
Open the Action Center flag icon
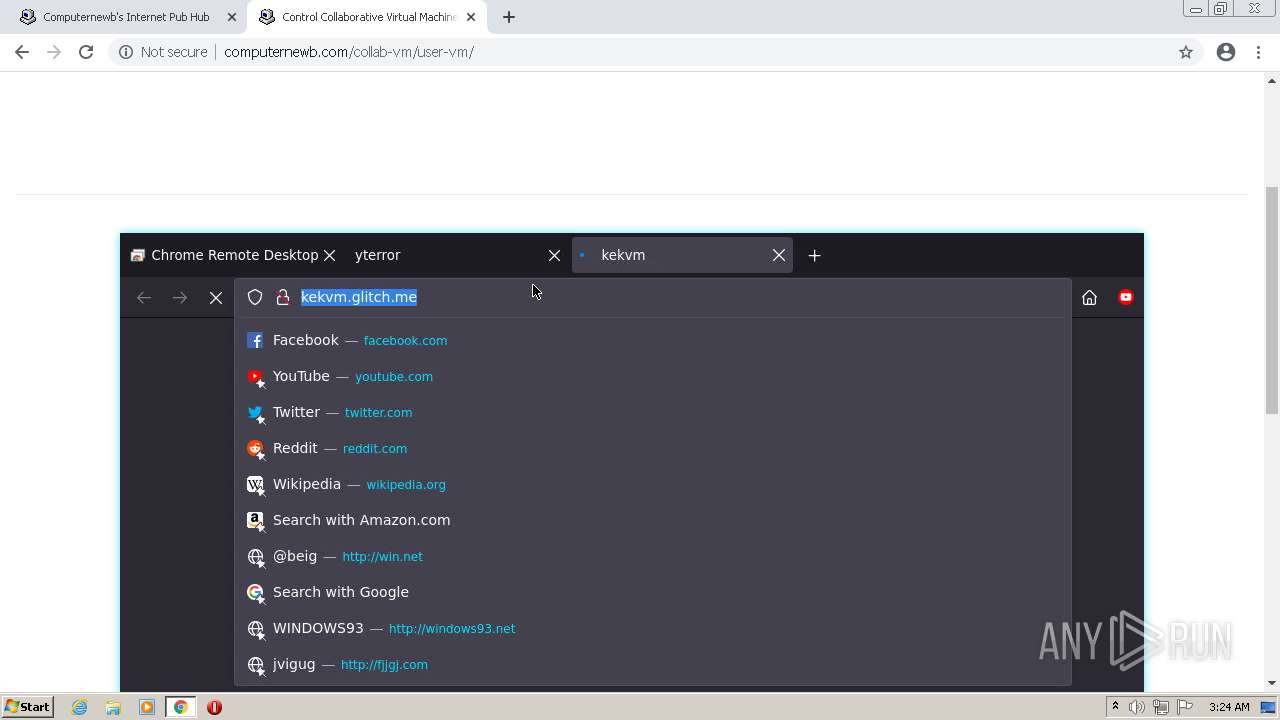point(1185,707)
